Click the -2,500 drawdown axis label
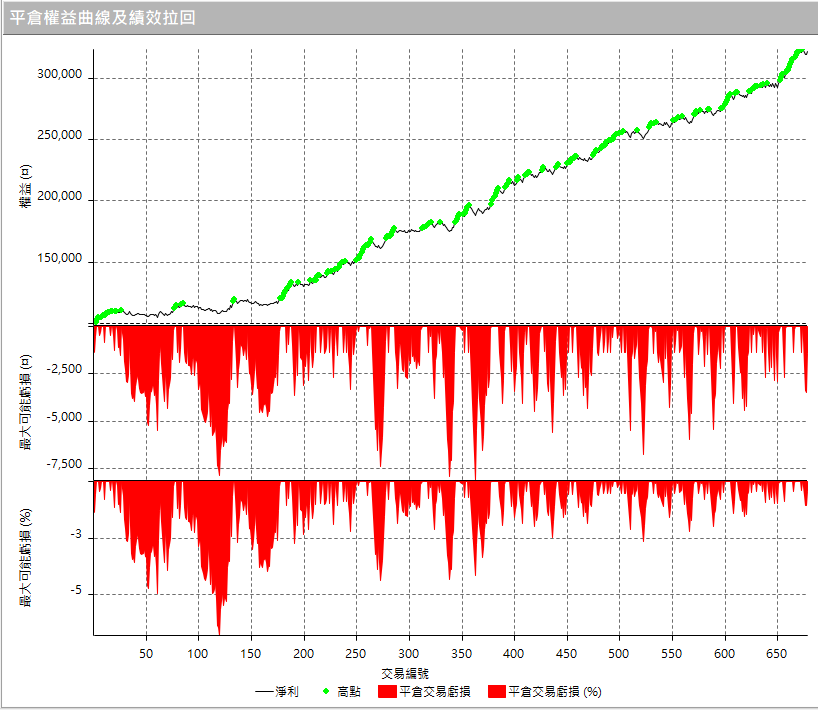 pyautogui.click(x=64, y=369)
